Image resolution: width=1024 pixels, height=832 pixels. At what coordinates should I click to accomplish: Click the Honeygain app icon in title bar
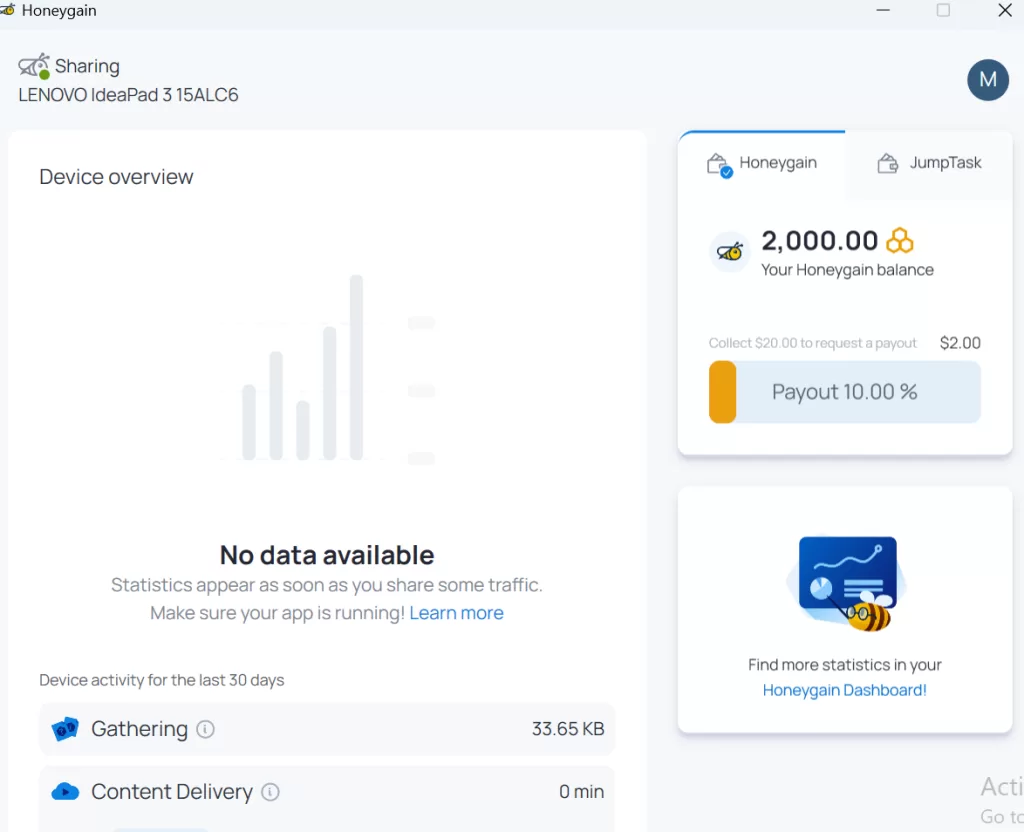coord(8,10)
